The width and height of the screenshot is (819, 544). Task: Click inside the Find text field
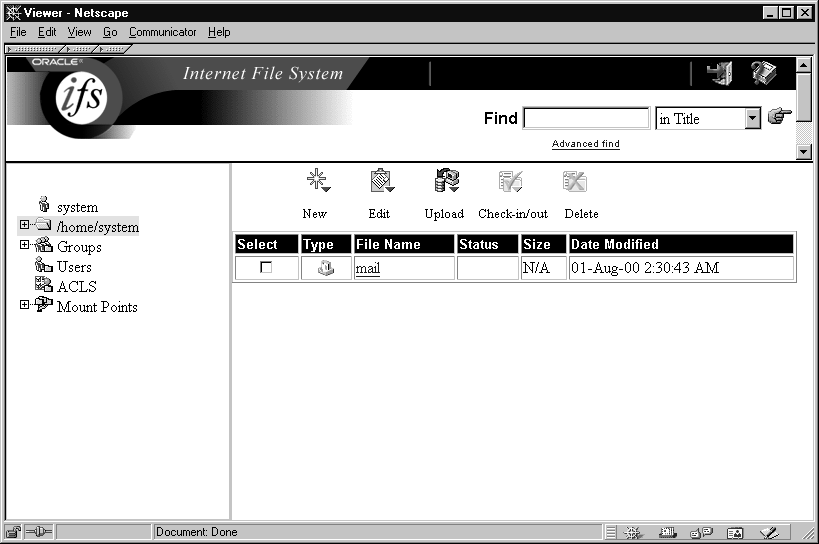[586, 118]
